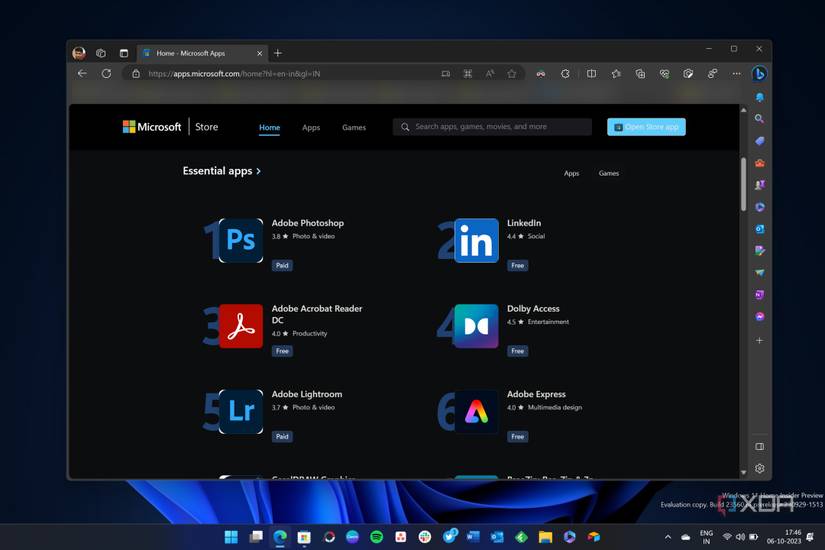Switch to the Apps store tab
Screen dimensions: 825x550
pyautogui.click(x=311, y=127)
